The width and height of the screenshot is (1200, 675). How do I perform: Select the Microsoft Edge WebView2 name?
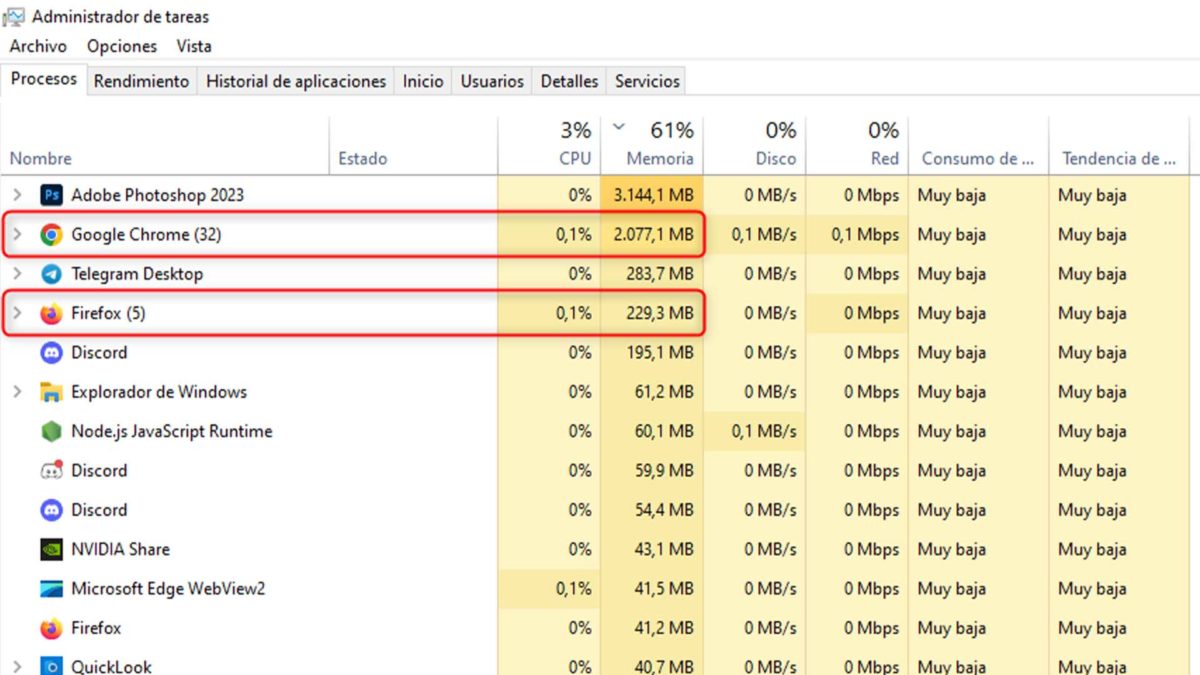click(x=168, y=589)
